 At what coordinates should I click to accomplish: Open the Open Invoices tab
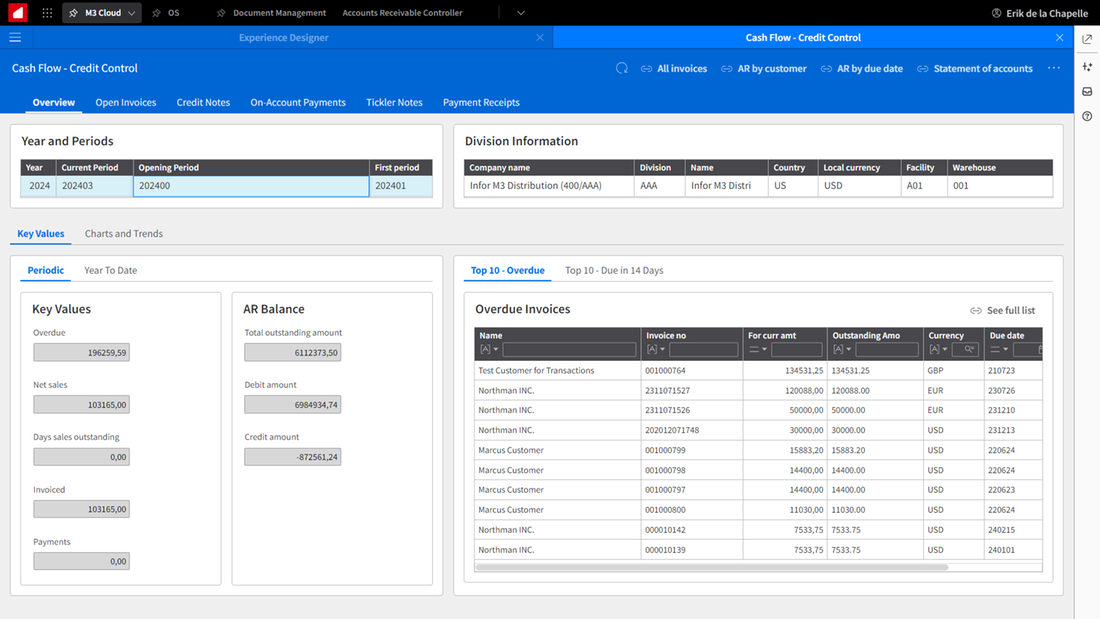(x=126, y=102)
